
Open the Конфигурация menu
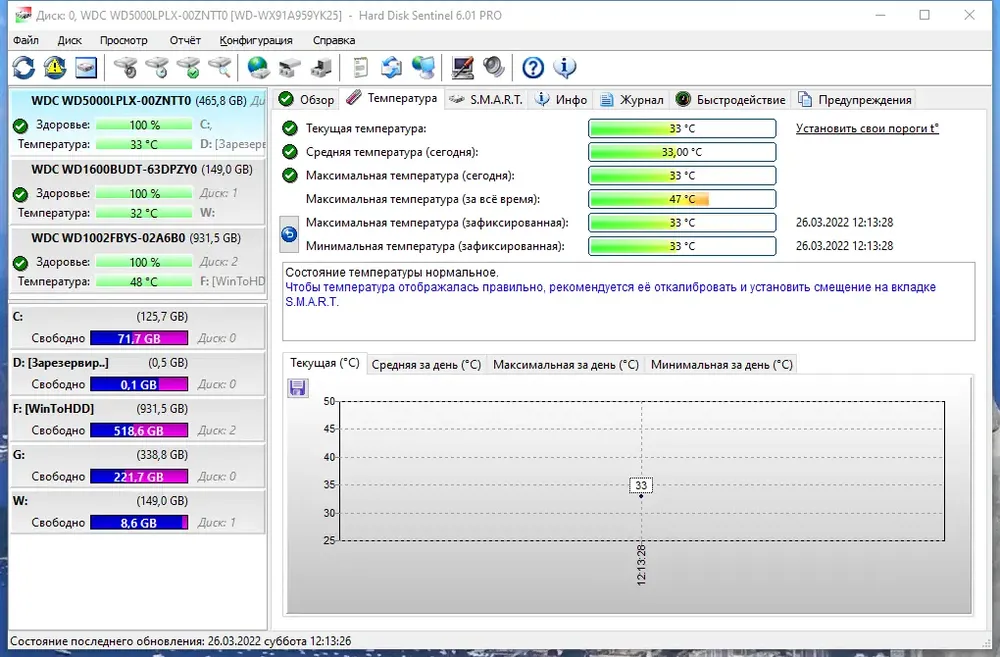[x=256, y=40]
